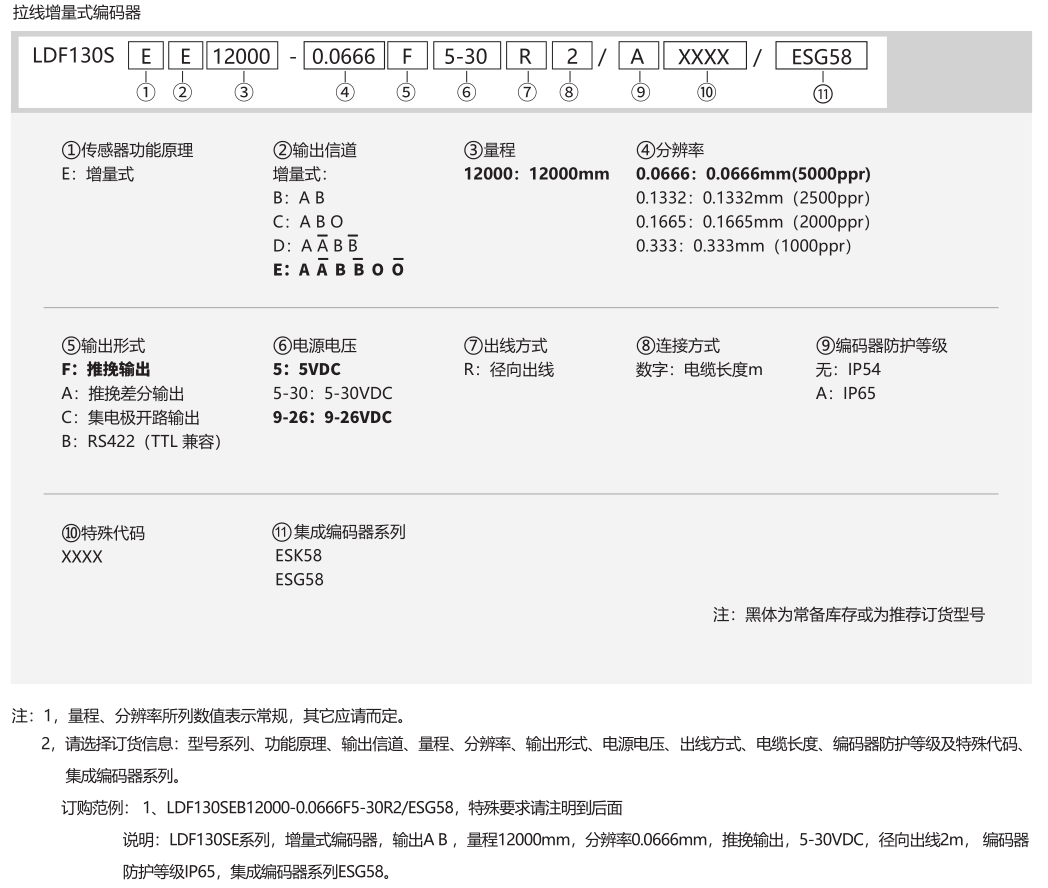The height and width of the screenshot is (888, 1048).
Task: Click the heading ⑥电源电压
Action: click(315, 345)
